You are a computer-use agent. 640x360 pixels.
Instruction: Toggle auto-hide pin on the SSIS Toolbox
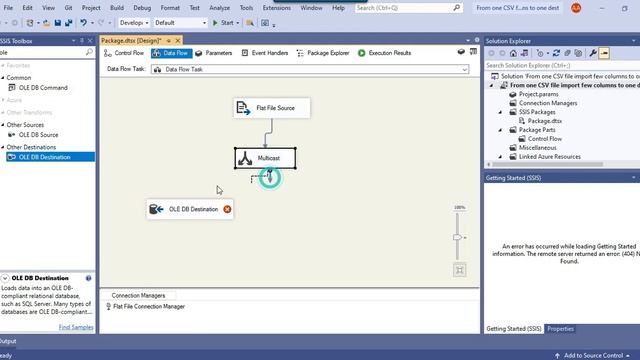(82, 41)
